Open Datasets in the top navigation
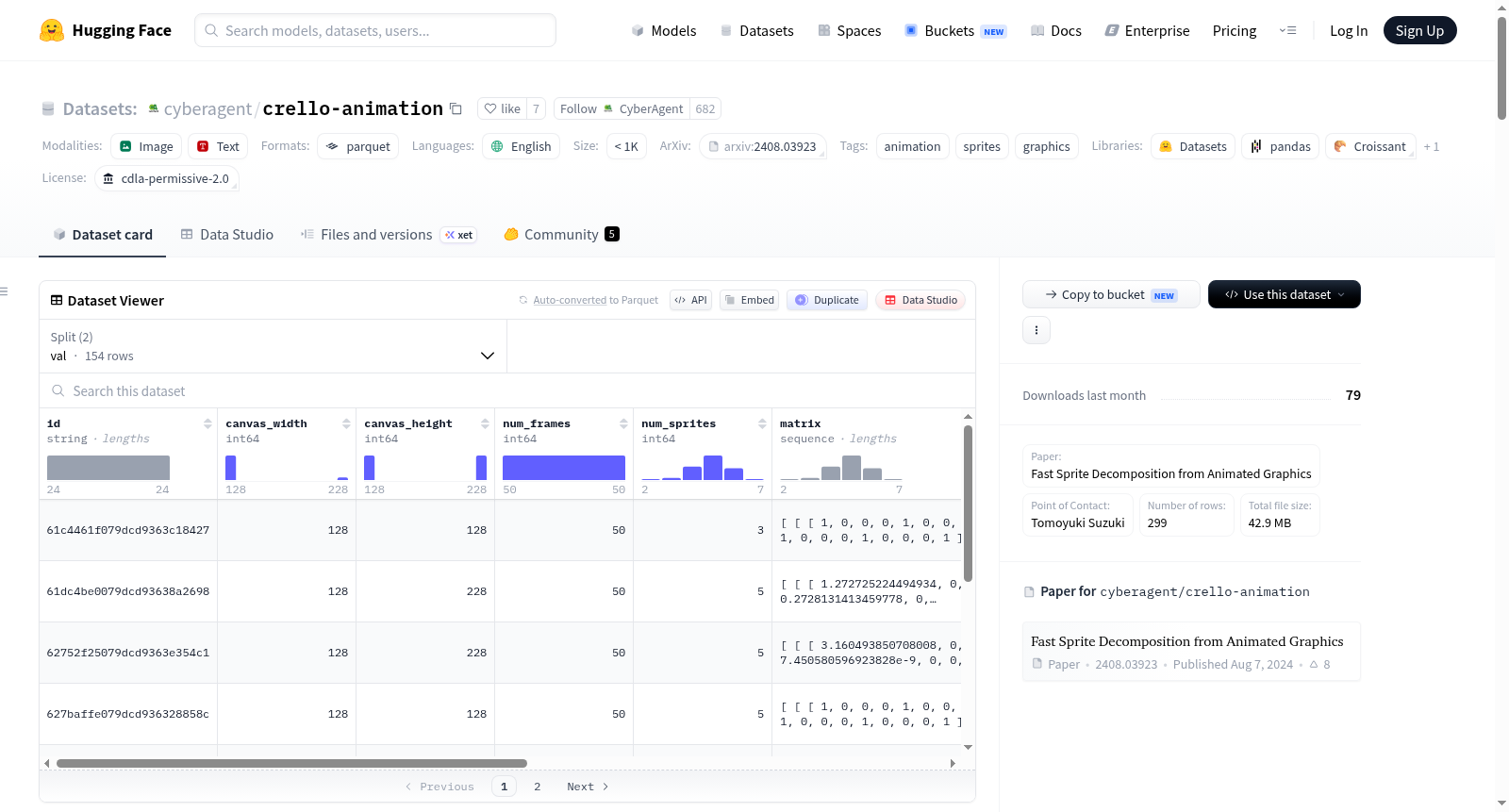Viewport: 1509px width, 812px height. click(757, 30)
